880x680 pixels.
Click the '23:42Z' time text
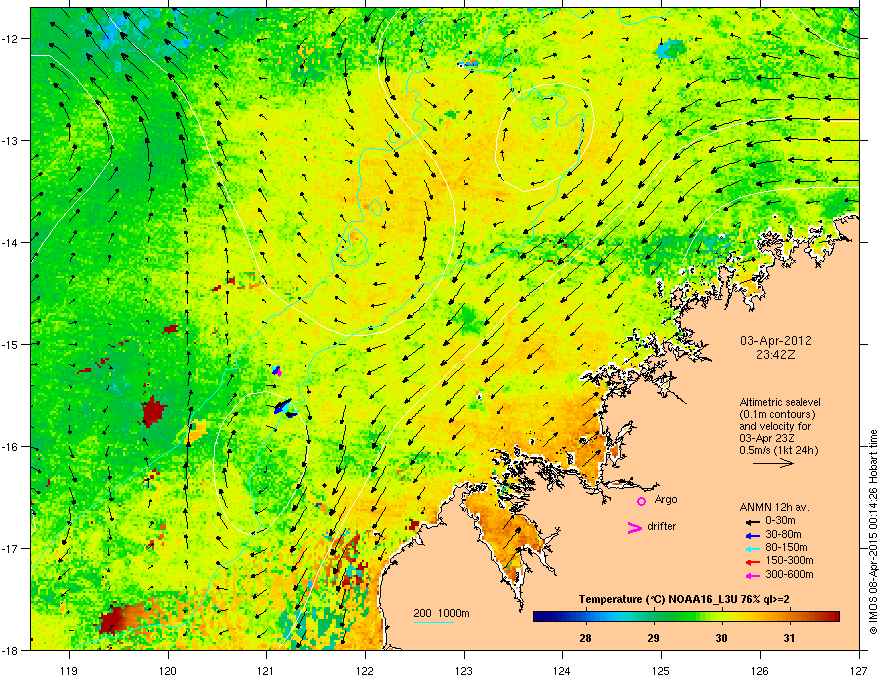click(776, 355)
